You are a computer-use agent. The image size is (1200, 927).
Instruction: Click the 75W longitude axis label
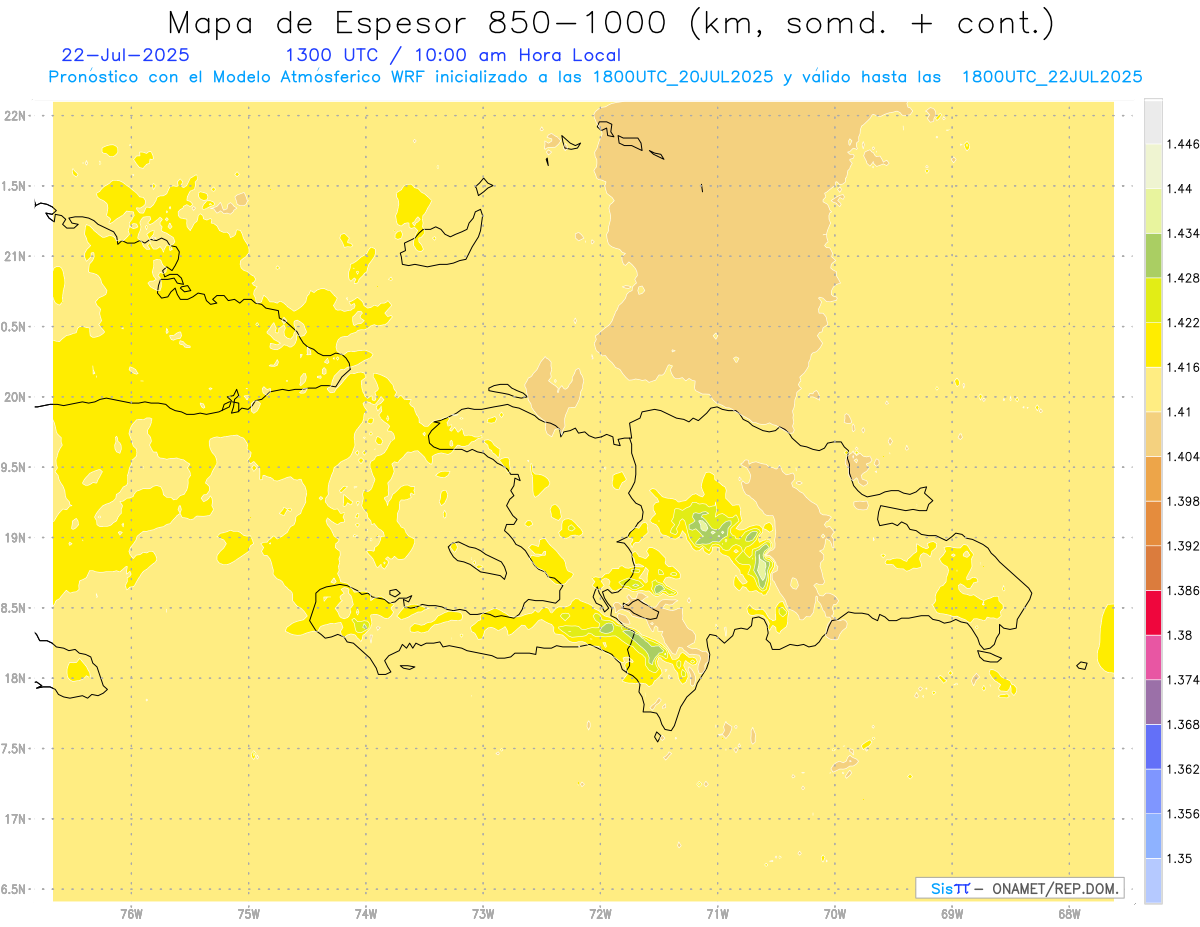click(x=248, y=913)
